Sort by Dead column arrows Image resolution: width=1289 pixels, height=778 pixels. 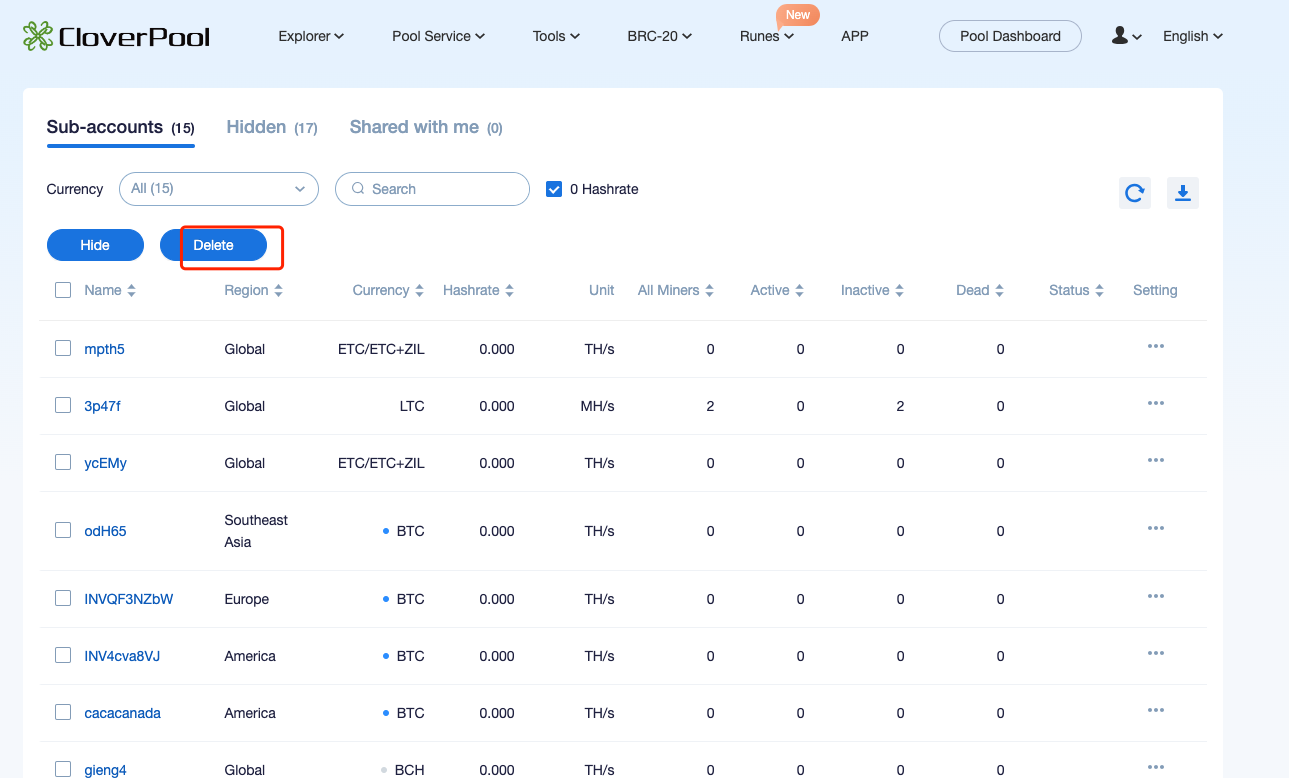coord(999,290)
